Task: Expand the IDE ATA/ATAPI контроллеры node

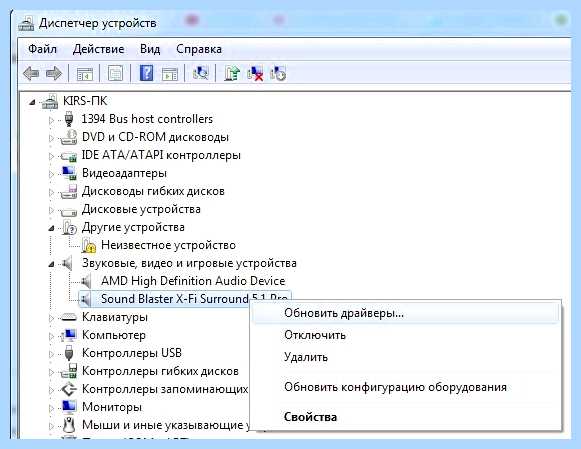Action: click(x=51, y=156)
